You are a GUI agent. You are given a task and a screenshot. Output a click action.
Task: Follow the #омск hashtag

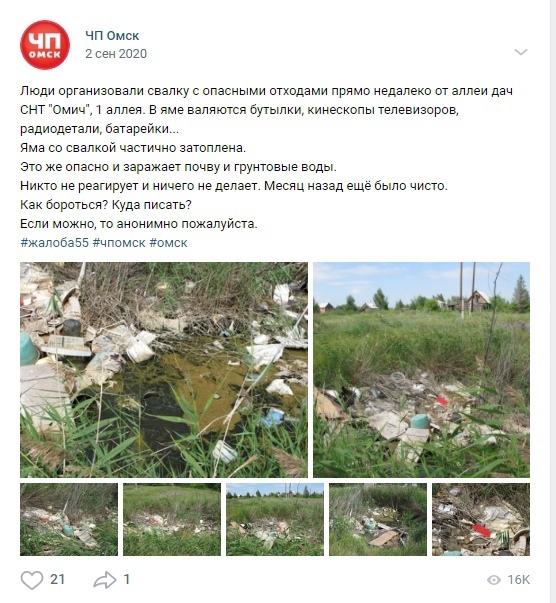pos(168,243)
